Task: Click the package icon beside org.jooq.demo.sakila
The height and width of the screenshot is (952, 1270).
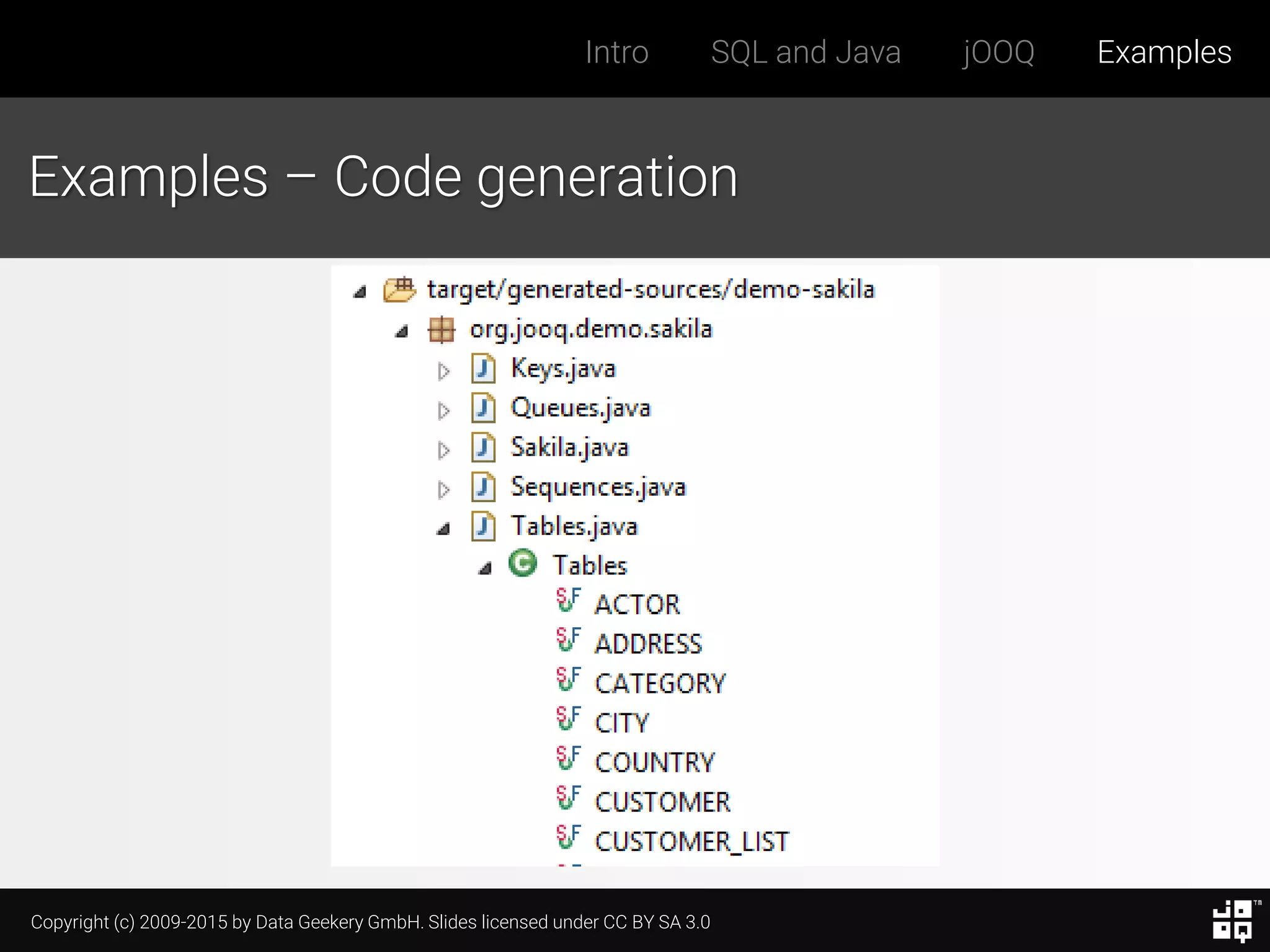Action: coord(441,329)
